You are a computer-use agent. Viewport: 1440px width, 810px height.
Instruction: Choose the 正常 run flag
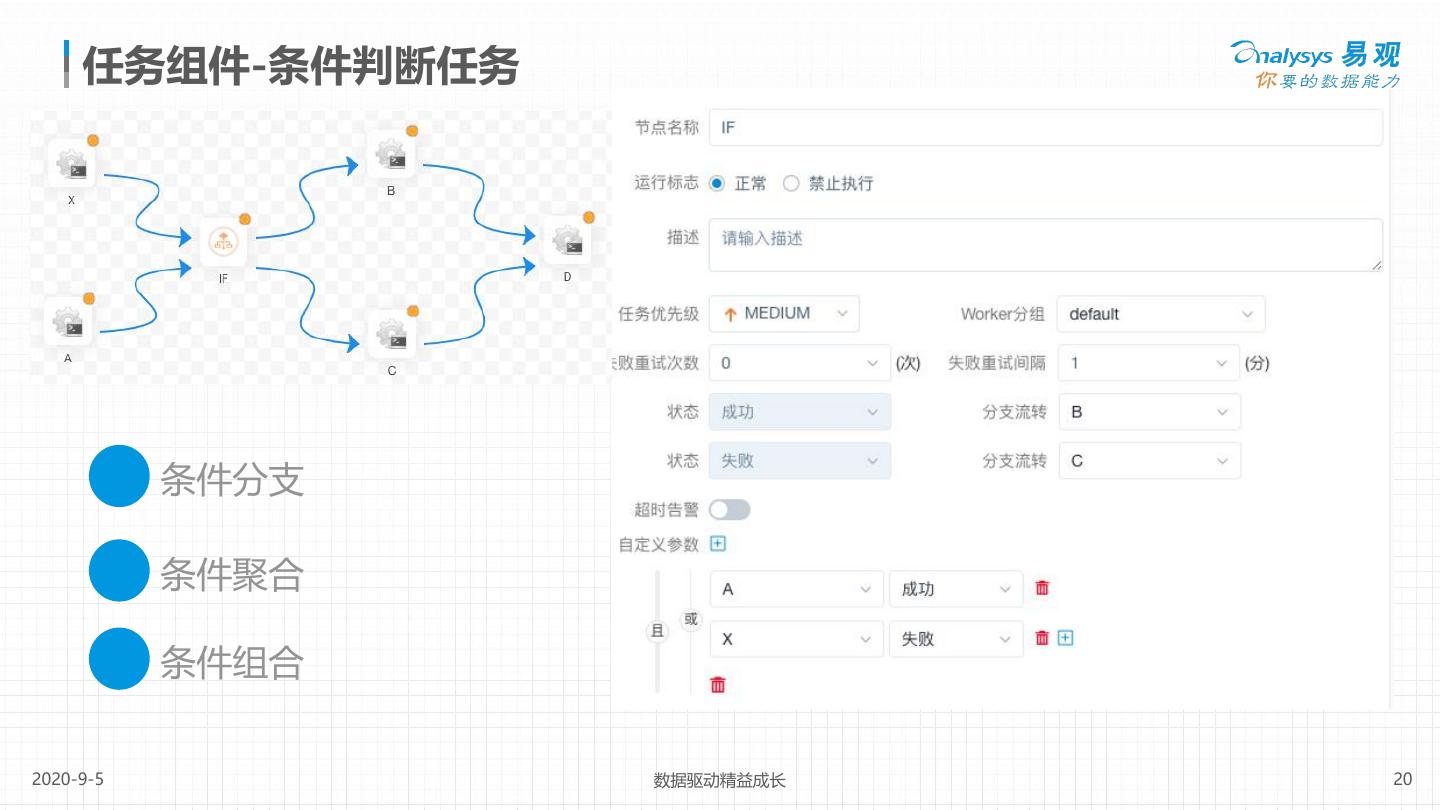[x=716, y=183]
